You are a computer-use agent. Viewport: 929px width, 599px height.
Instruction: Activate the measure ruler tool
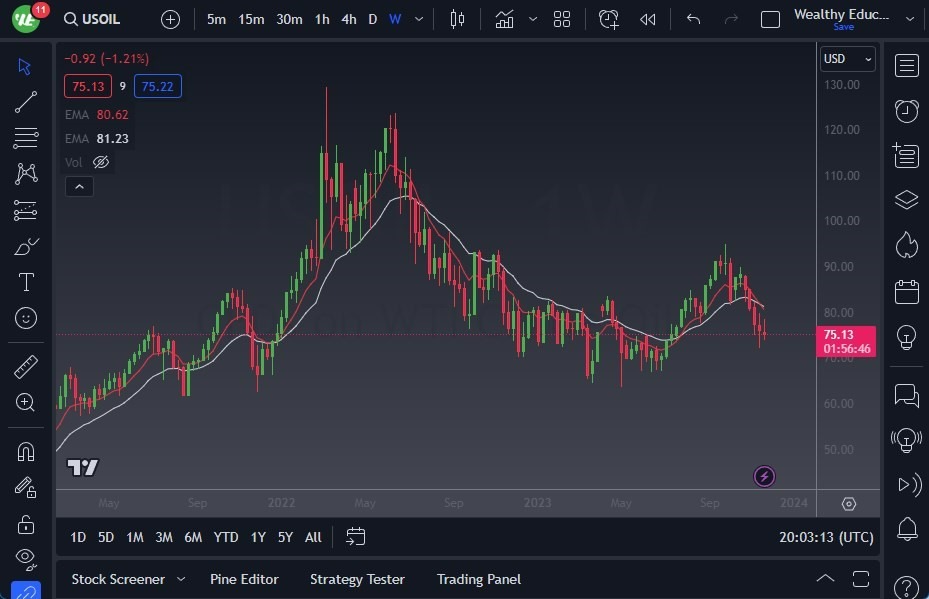click(25, 366)
